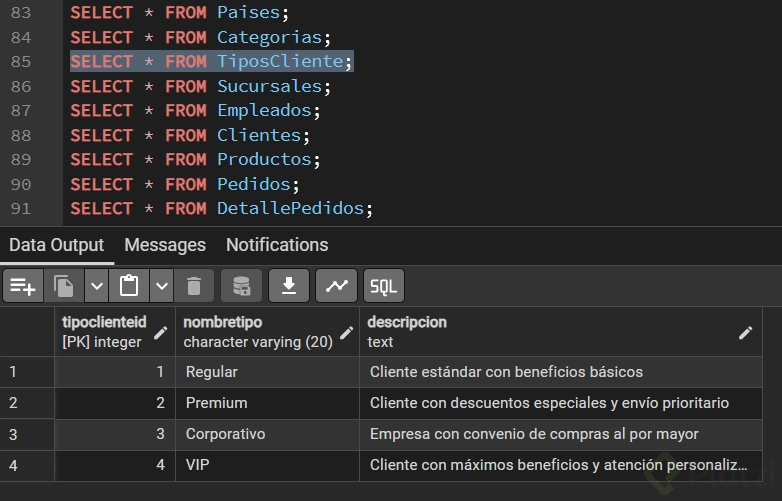Select the Data Output tab

[x=56, y=245]
